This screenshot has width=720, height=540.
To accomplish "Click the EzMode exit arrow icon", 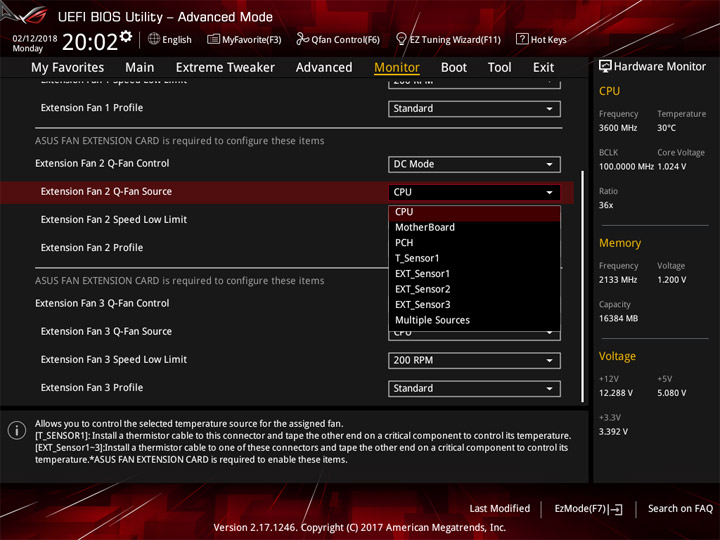I will coord(617,509).
